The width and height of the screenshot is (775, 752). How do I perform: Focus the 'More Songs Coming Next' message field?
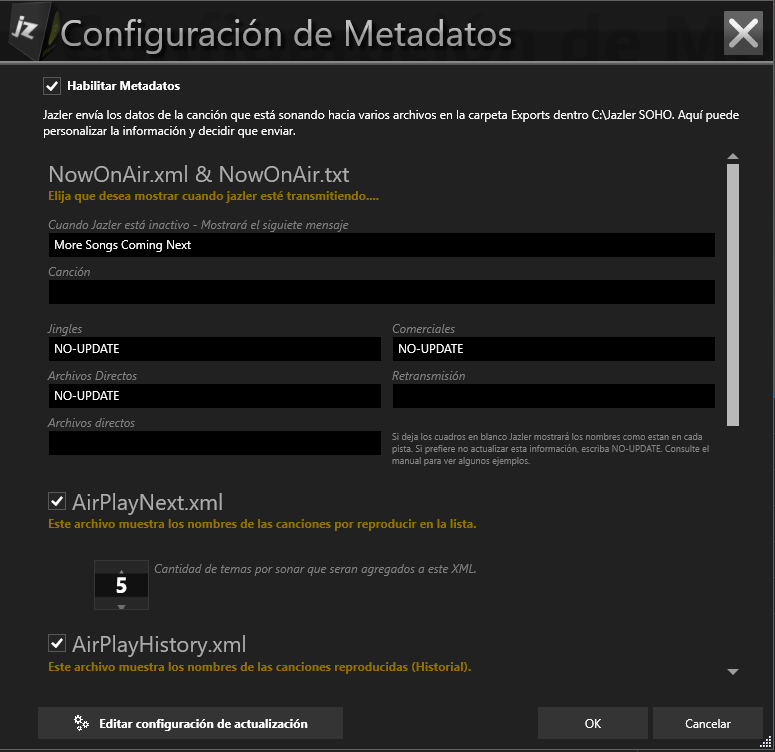[381, 245]
